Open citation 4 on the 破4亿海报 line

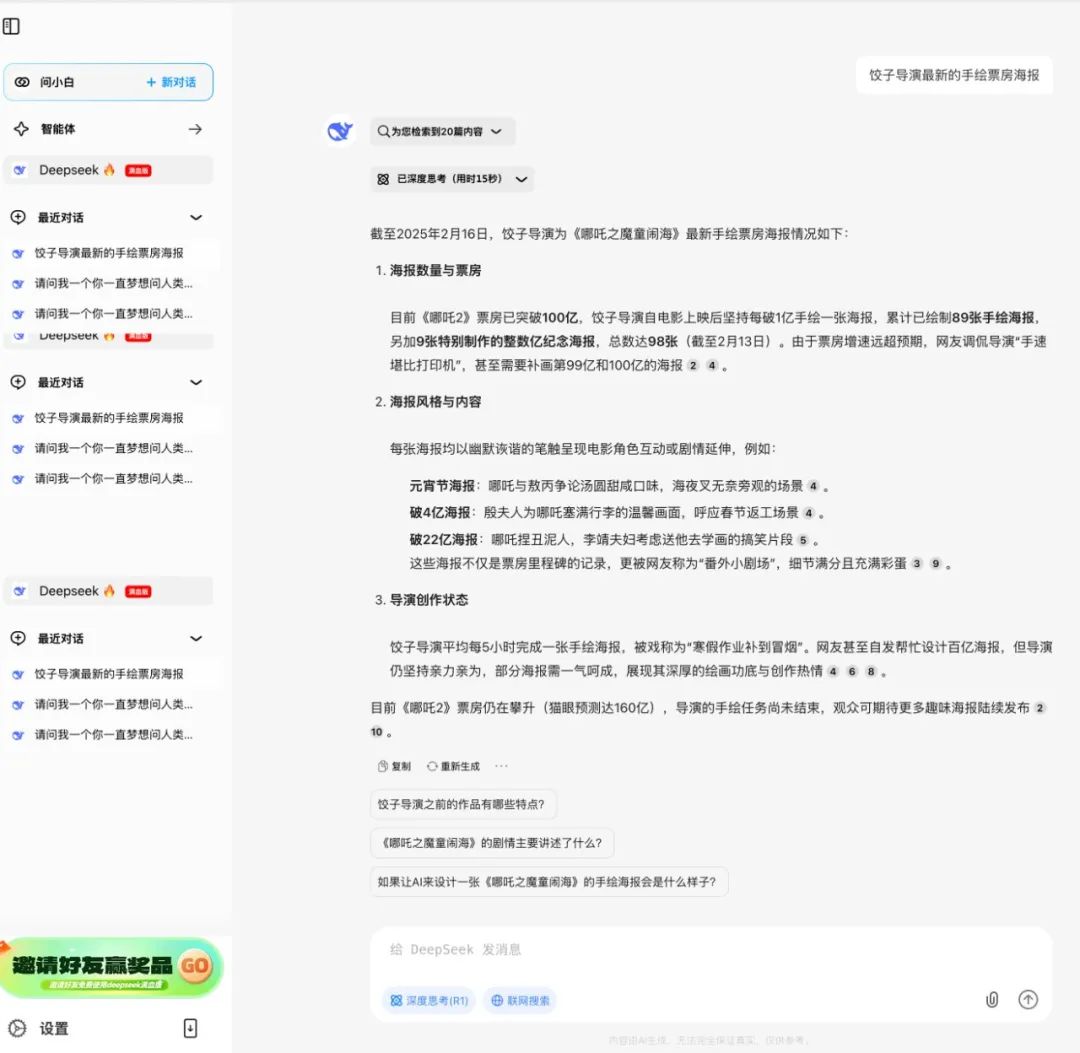809,513
